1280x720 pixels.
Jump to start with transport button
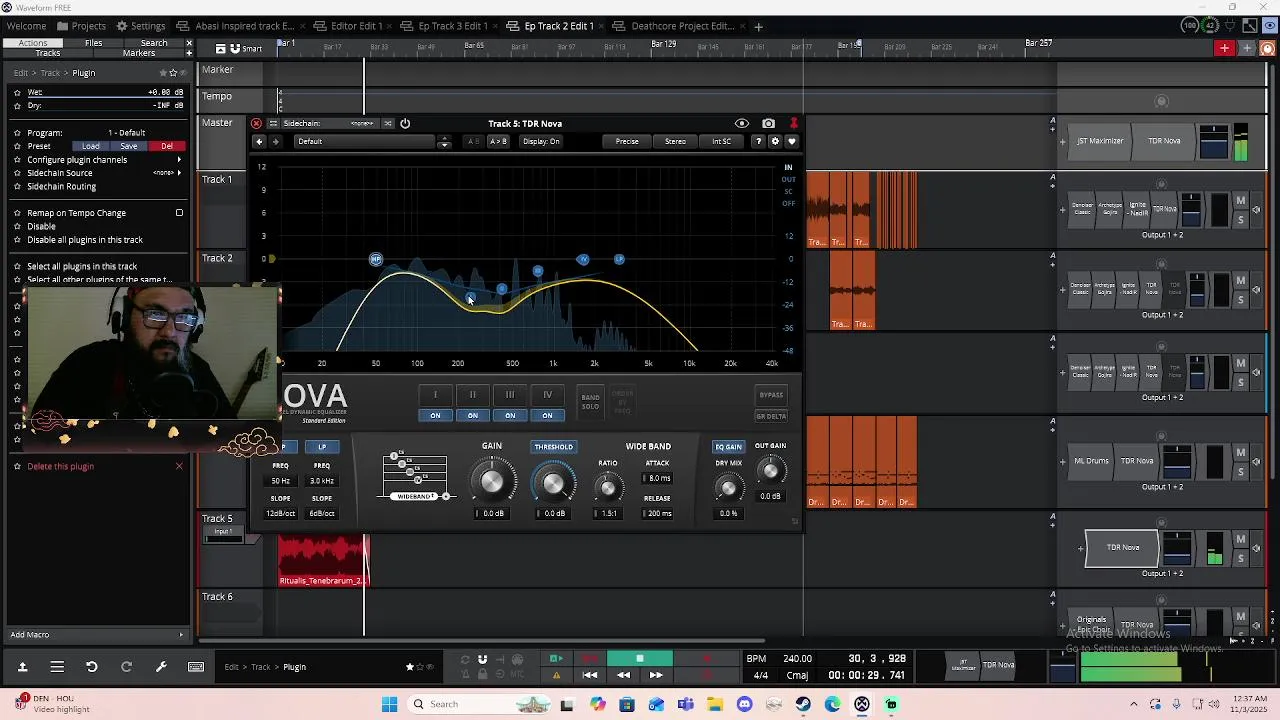tap(590, 675)
